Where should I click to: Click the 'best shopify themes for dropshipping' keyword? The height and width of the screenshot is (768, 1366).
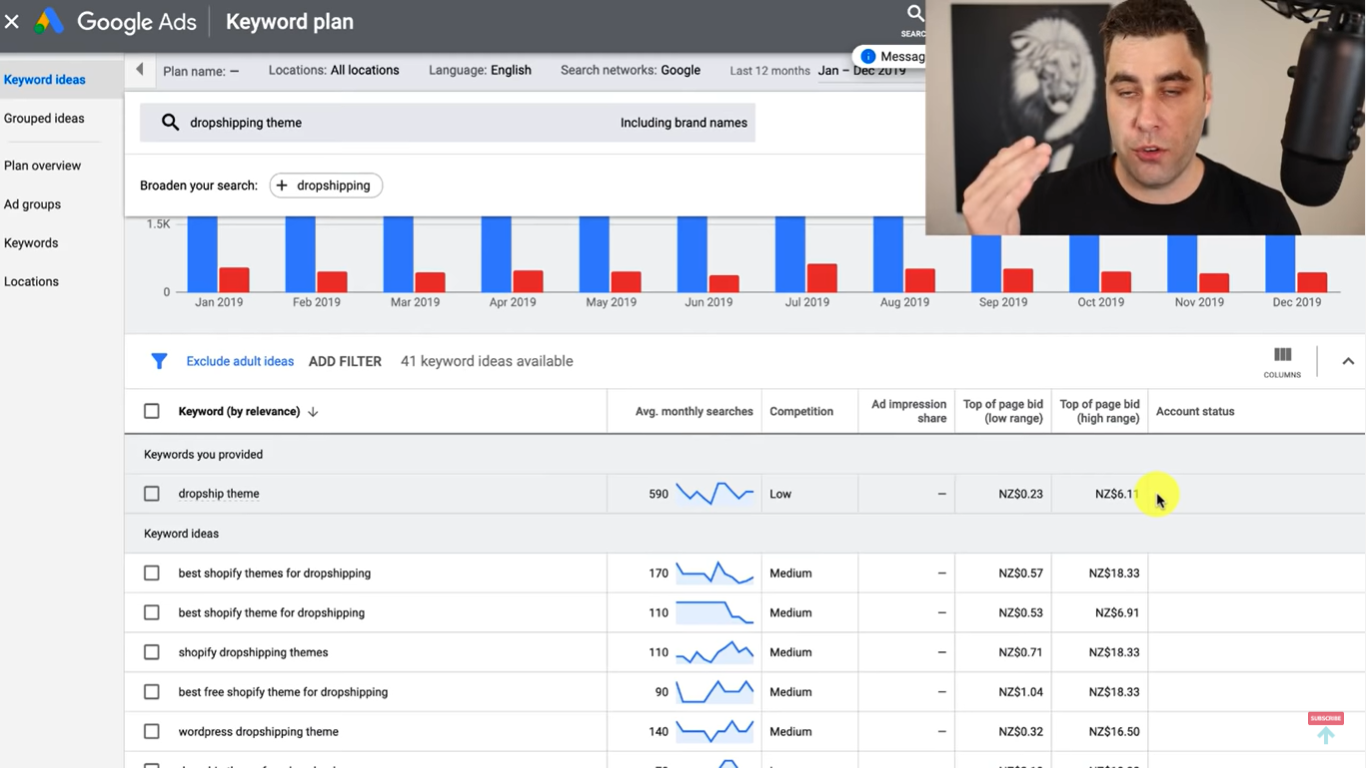[275, 573]
